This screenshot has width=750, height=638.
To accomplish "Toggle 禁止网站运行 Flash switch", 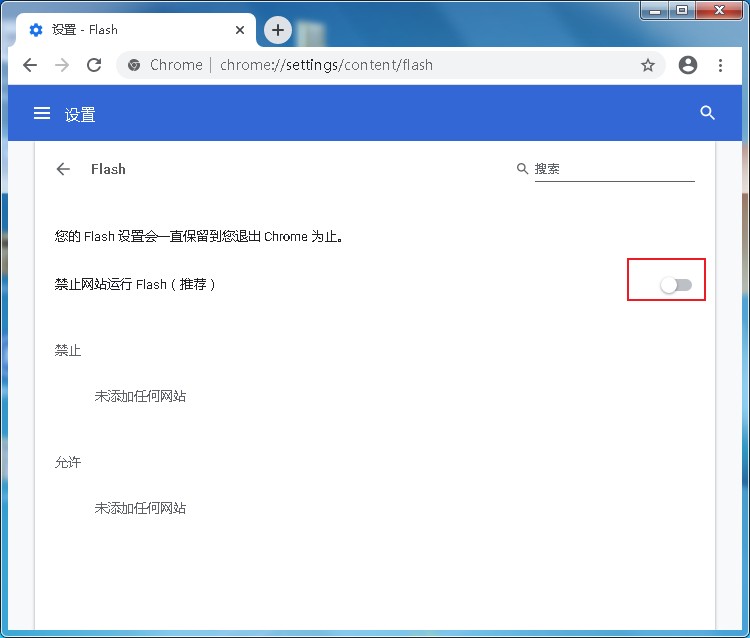I will 676,285.
